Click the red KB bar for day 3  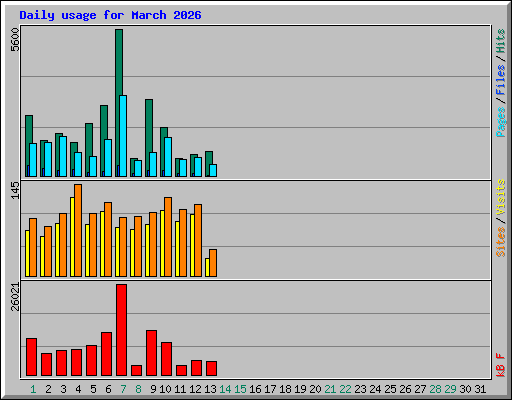click(x=61, y=363)
